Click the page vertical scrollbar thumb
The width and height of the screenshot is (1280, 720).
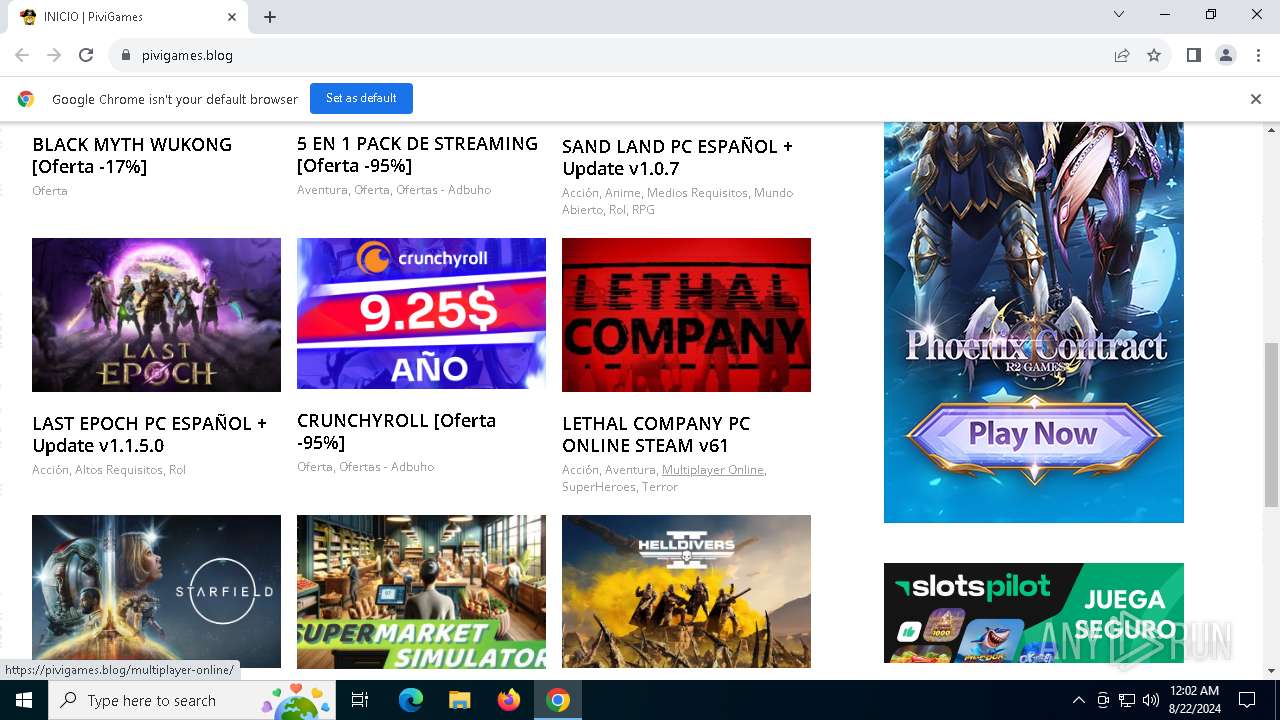[x=1272, y=425]
